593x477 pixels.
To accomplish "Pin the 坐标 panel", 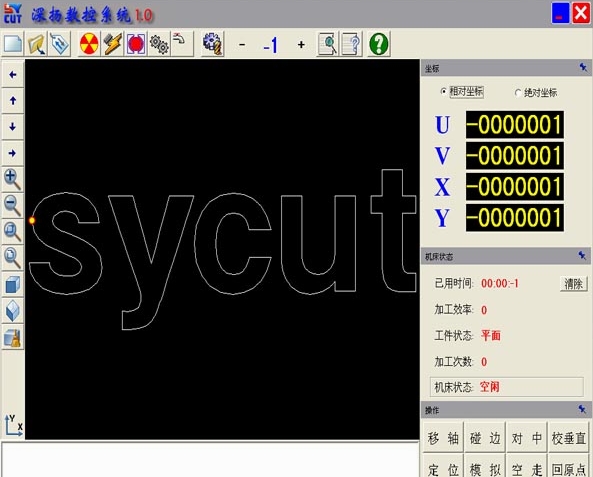I will [583, 68].
